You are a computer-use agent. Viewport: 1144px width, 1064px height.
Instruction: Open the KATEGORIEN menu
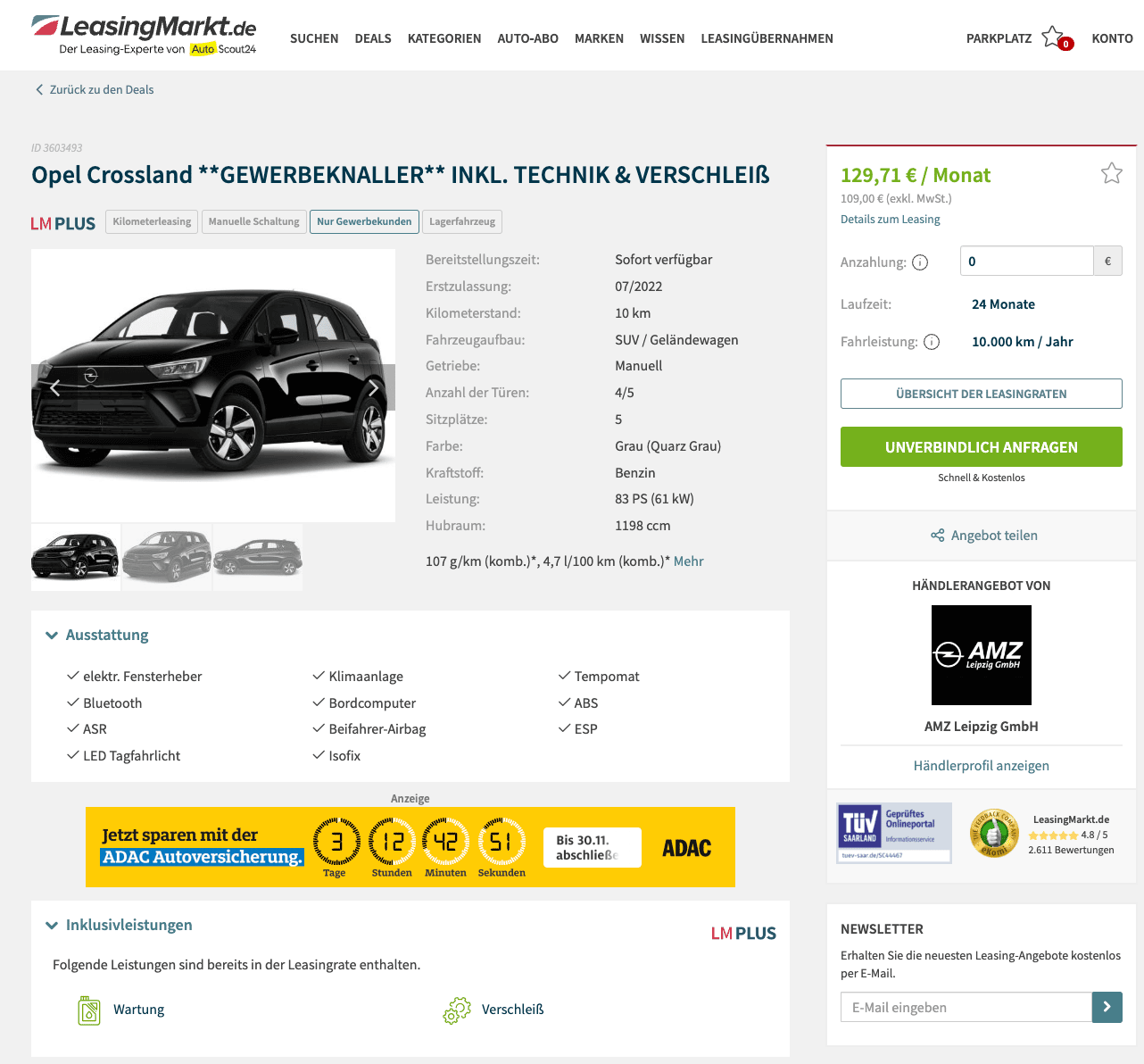point(444,38)
